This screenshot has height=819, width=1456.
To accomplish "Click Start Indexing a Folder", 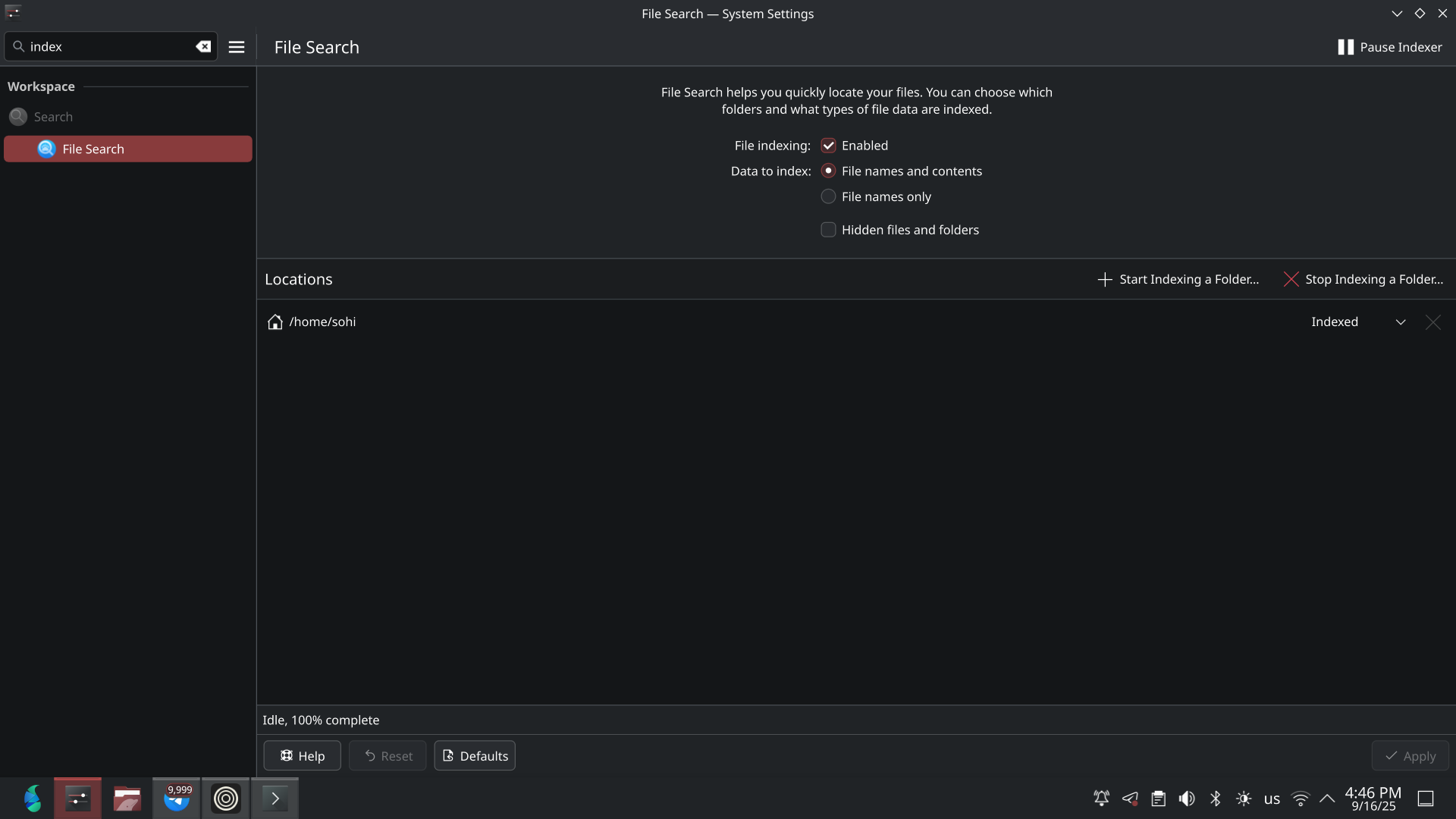I will 1178,279.
